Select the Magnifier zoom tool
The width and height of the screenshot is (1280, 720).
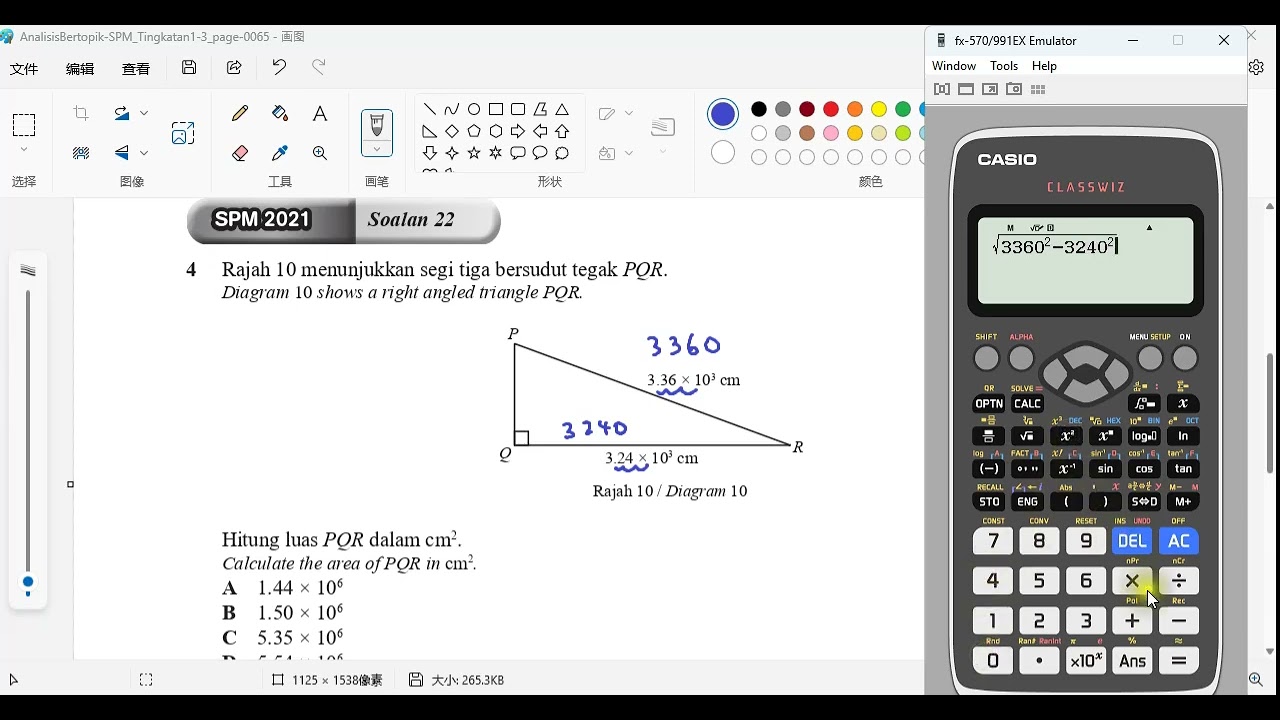(320, 153)
